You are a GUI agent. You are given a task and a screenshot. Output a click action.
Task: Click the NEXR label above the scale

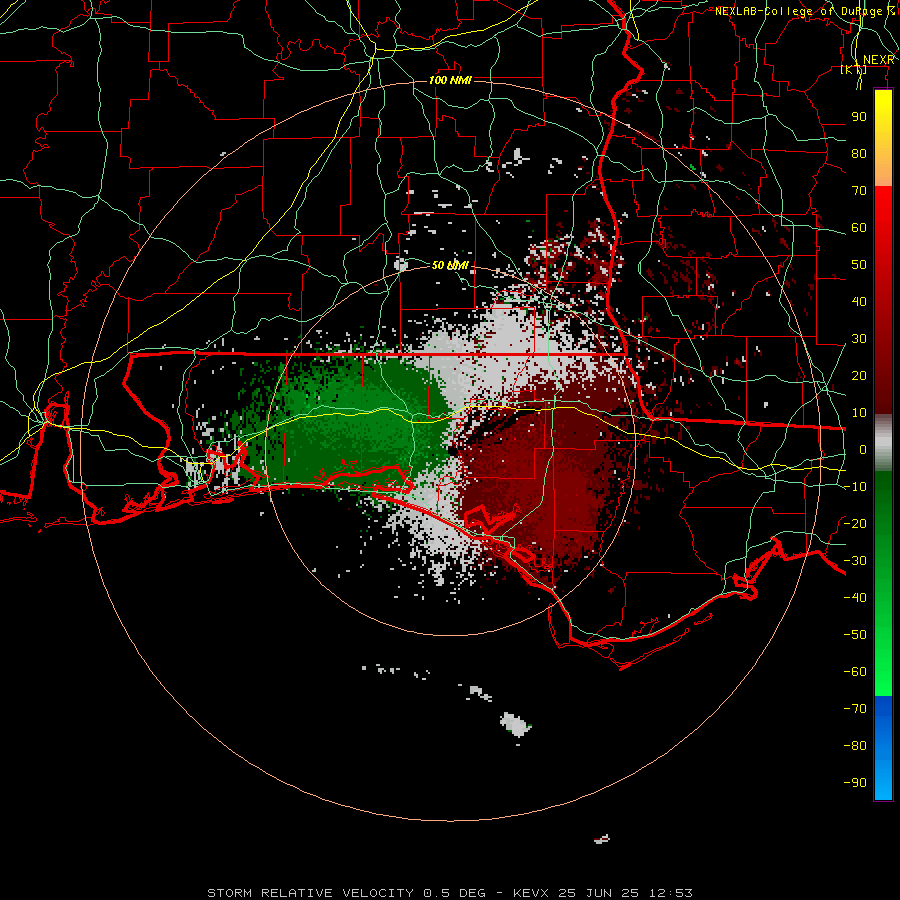[x=879, y=60]
